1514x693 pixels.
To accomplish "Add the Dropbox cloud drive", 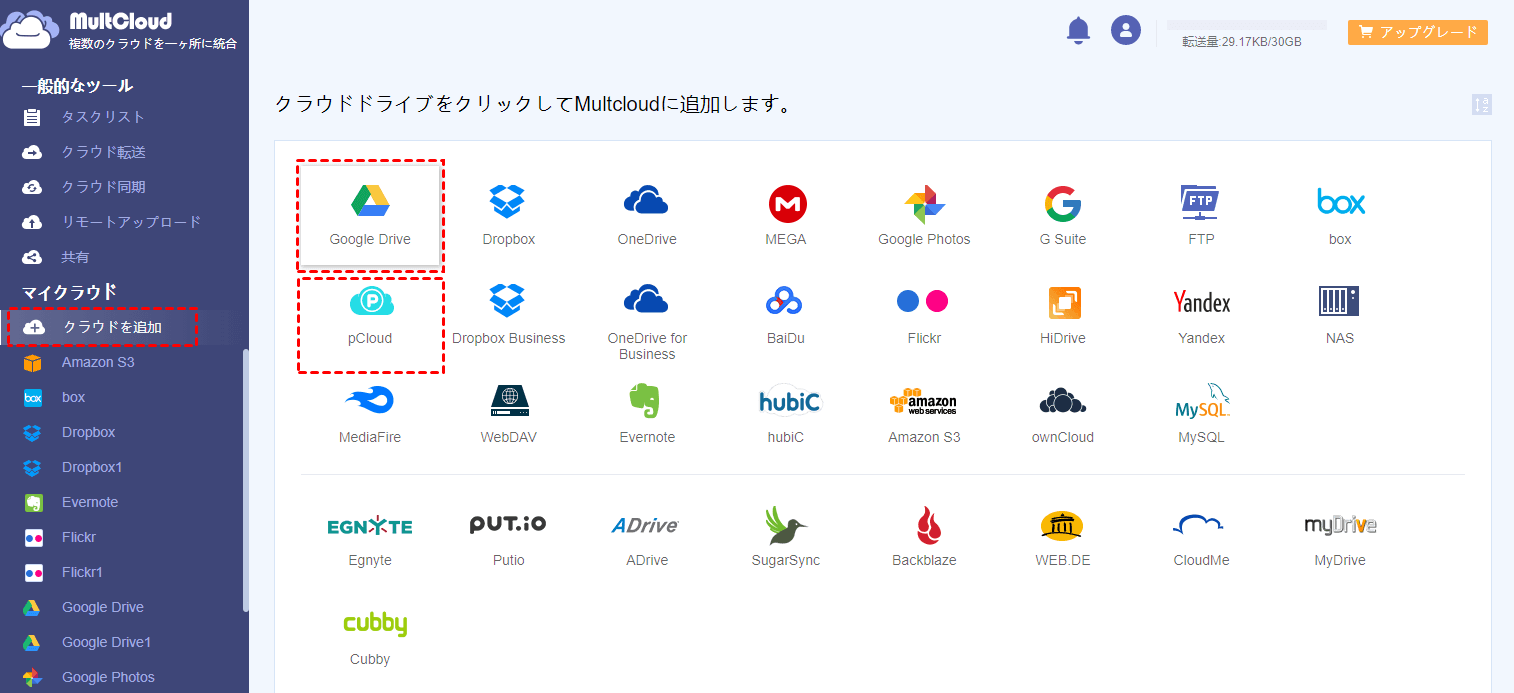I will 509,216.
